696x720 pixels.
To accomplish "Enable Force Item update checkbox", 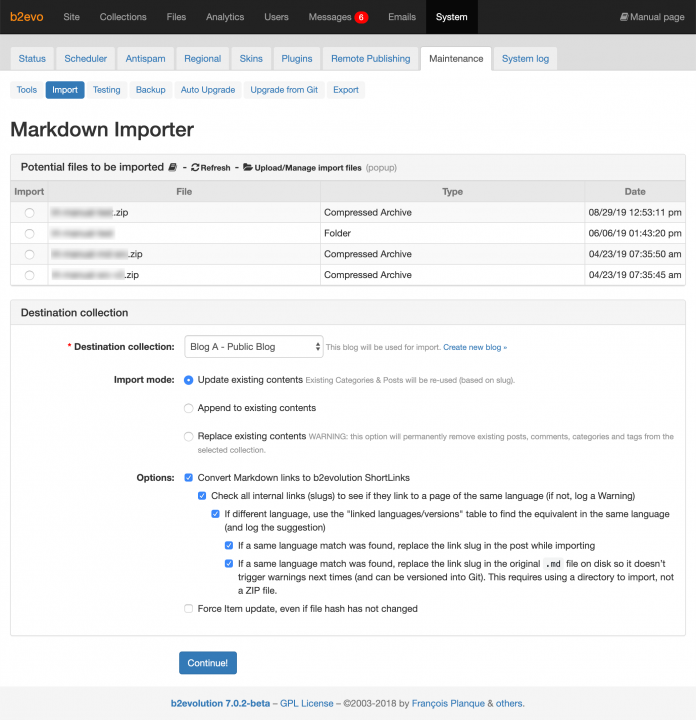I will pyautogui.click(x=188, y=608).
